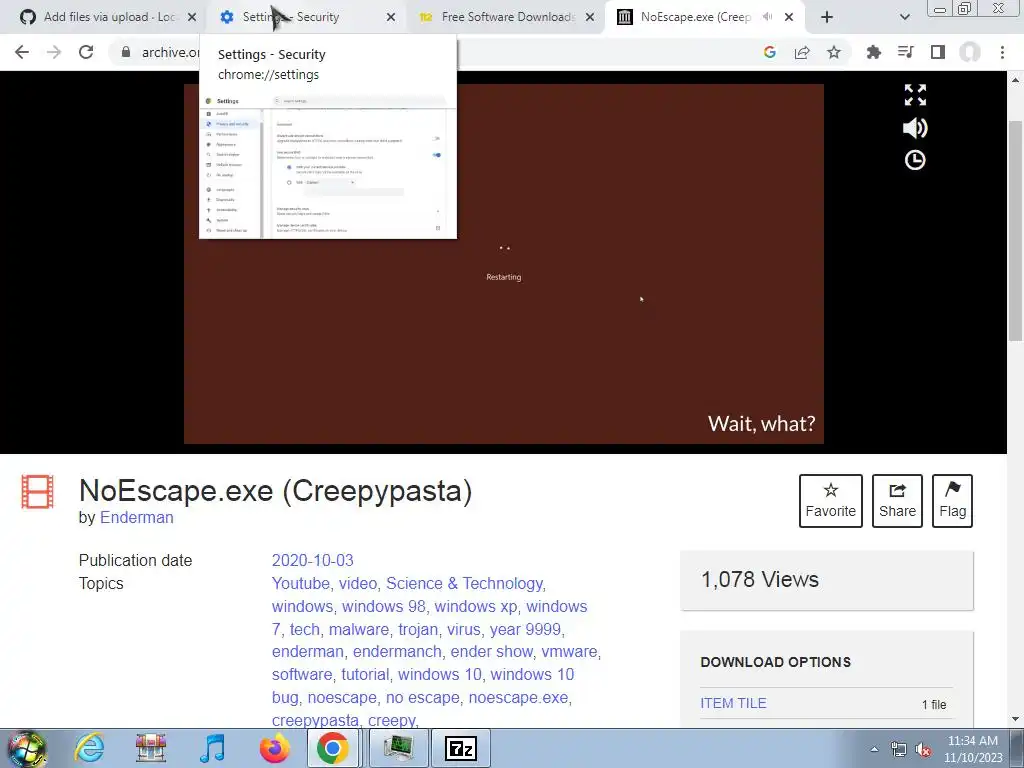Open Chrome three-dot menu
Viewport: 1024px width, 768px height.
point(1002,52)
